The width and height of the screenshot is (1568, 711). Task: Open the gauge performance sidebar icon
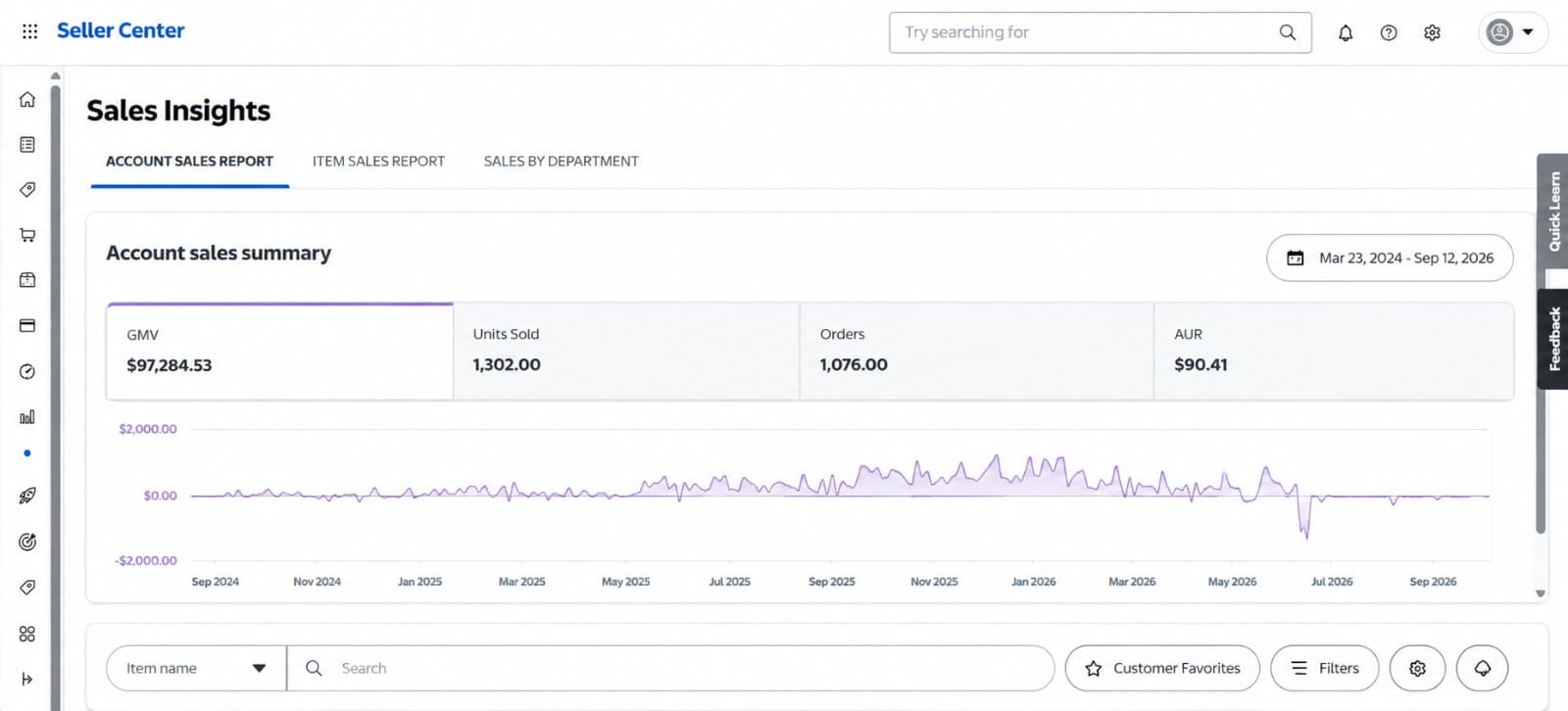click(x=27, y=371)
